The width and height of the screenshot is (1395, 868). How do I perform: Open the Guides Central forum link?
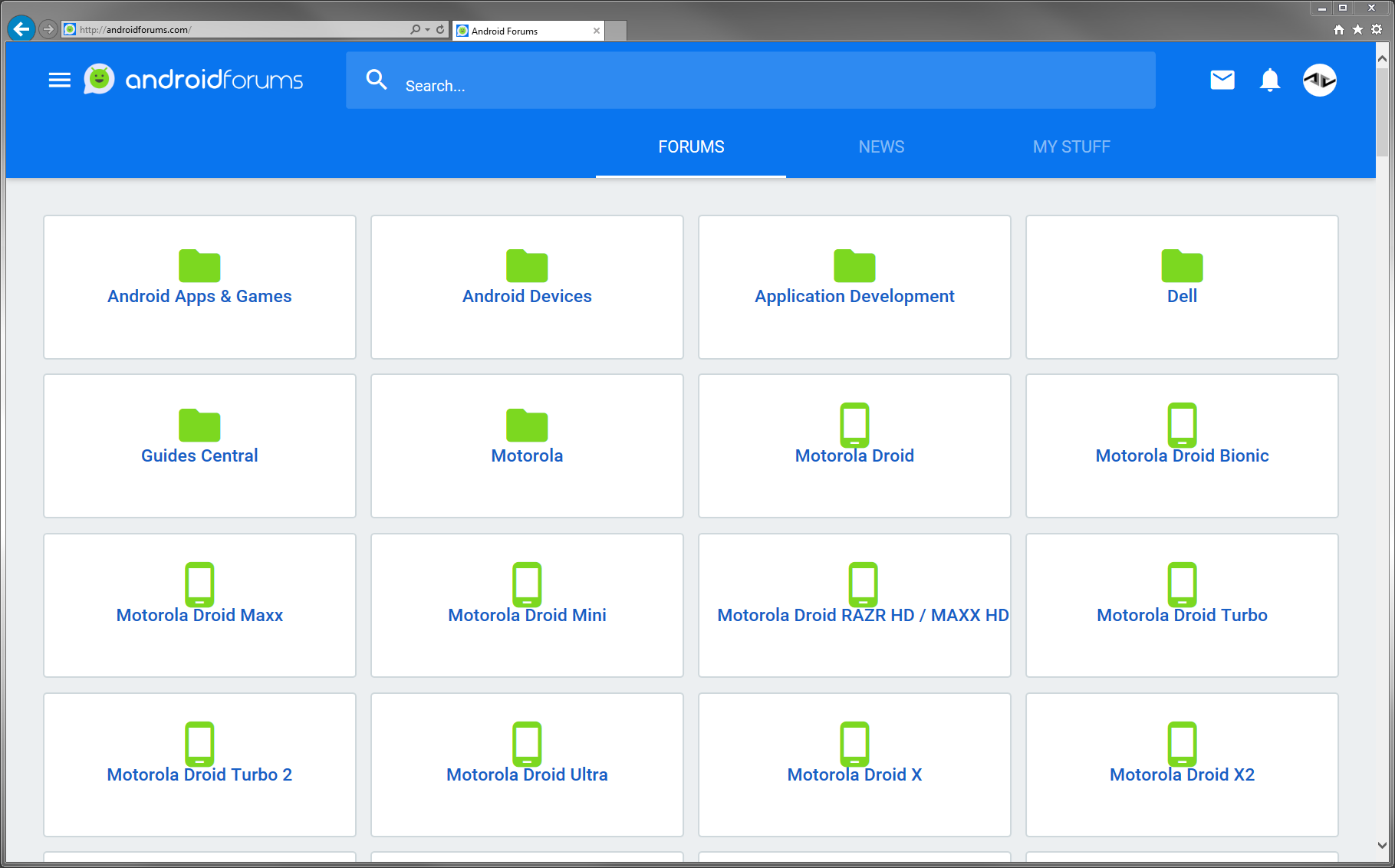click(199, 456)
